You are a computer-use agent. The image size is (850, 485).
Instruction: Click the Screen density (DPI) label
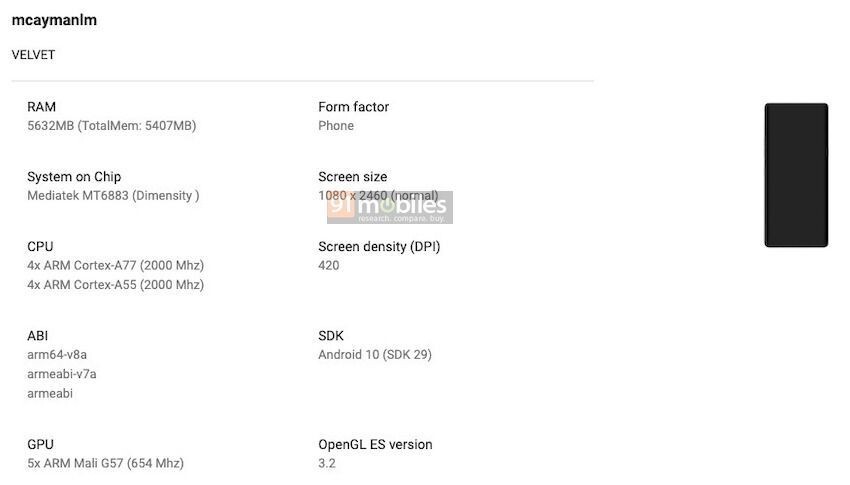(379, 247)
